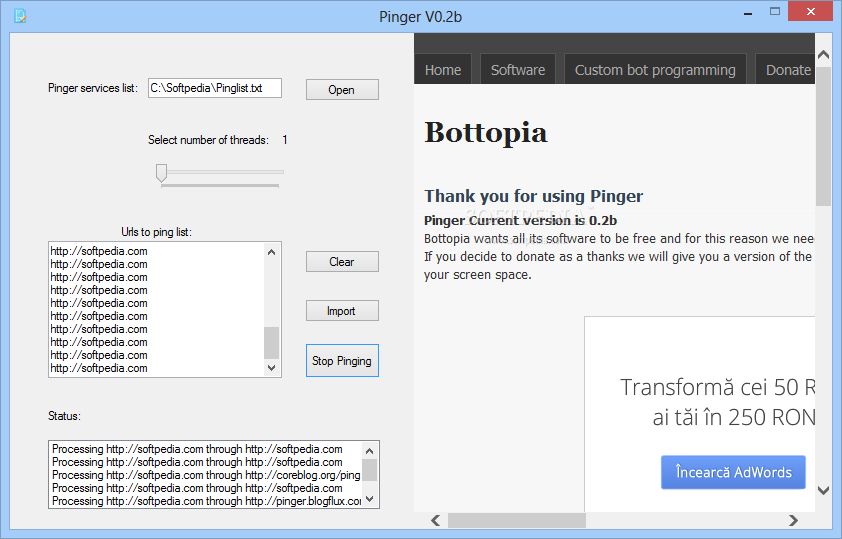Click the URL list scrollbar thumb
The image size is (842, 539).
(x=272, y=343)
